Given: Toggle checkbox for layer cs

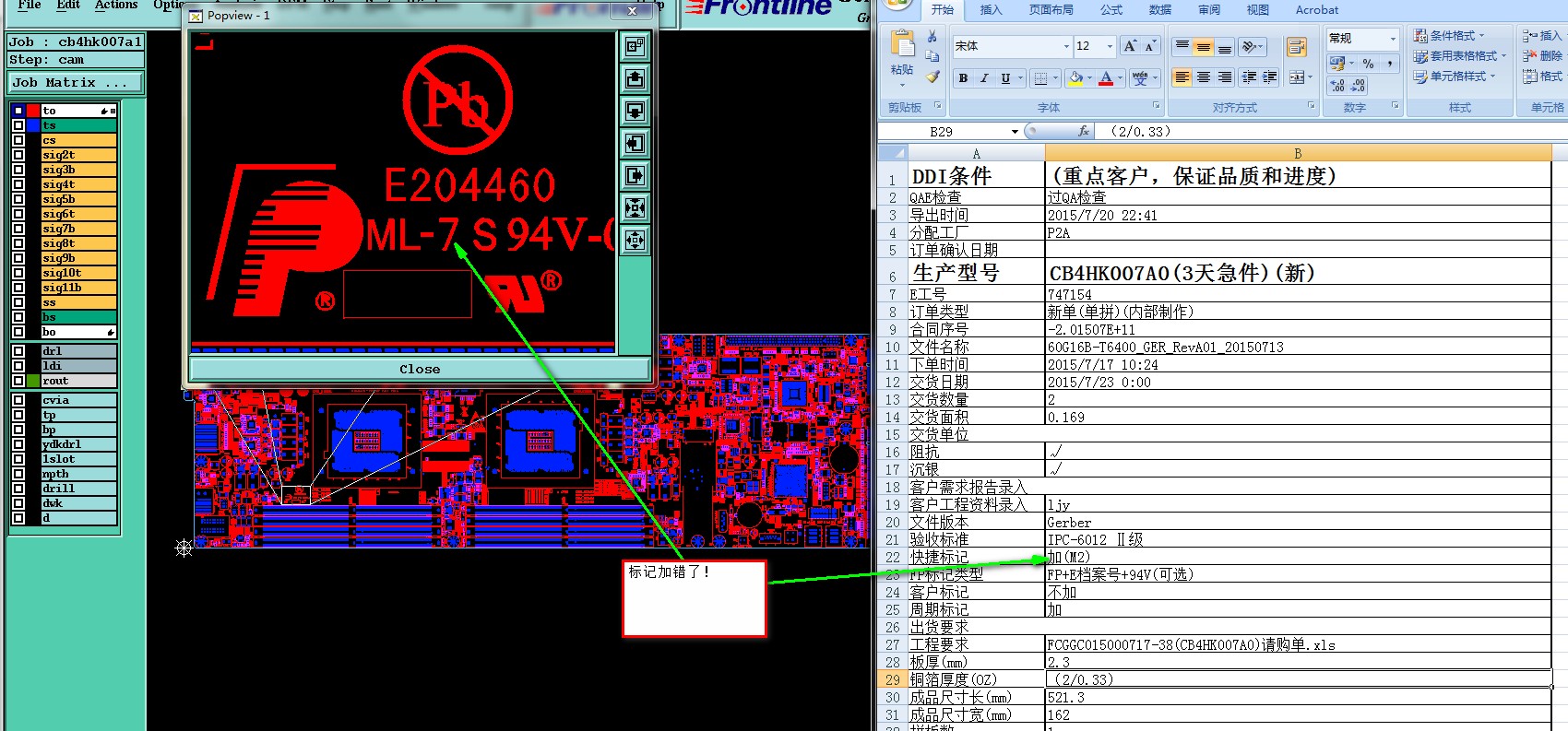Looking at the screenshot, I should point(18,140).
